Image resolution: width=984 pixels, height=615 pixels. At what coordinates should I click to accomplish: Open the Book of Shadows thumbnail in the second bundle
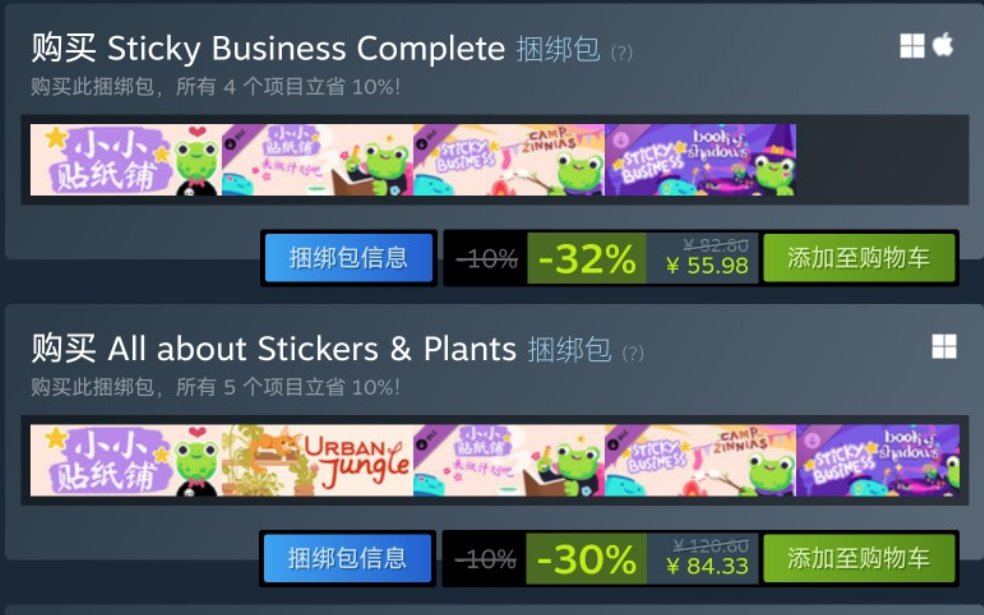coord(878,461)
